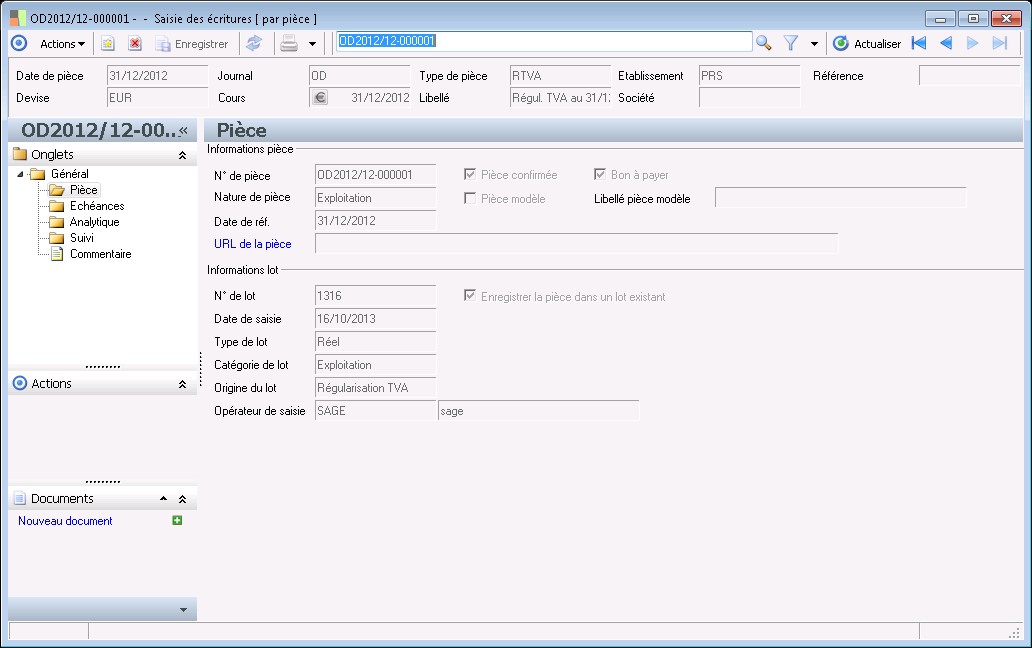
Task: Select Echéances in the tree
Action: [96, 206]
